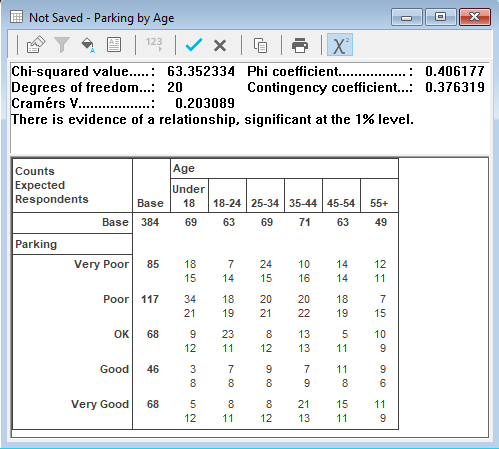499x449 pixels.
Task: Maximize the Parking by Age window
Action: click(440, 17)
